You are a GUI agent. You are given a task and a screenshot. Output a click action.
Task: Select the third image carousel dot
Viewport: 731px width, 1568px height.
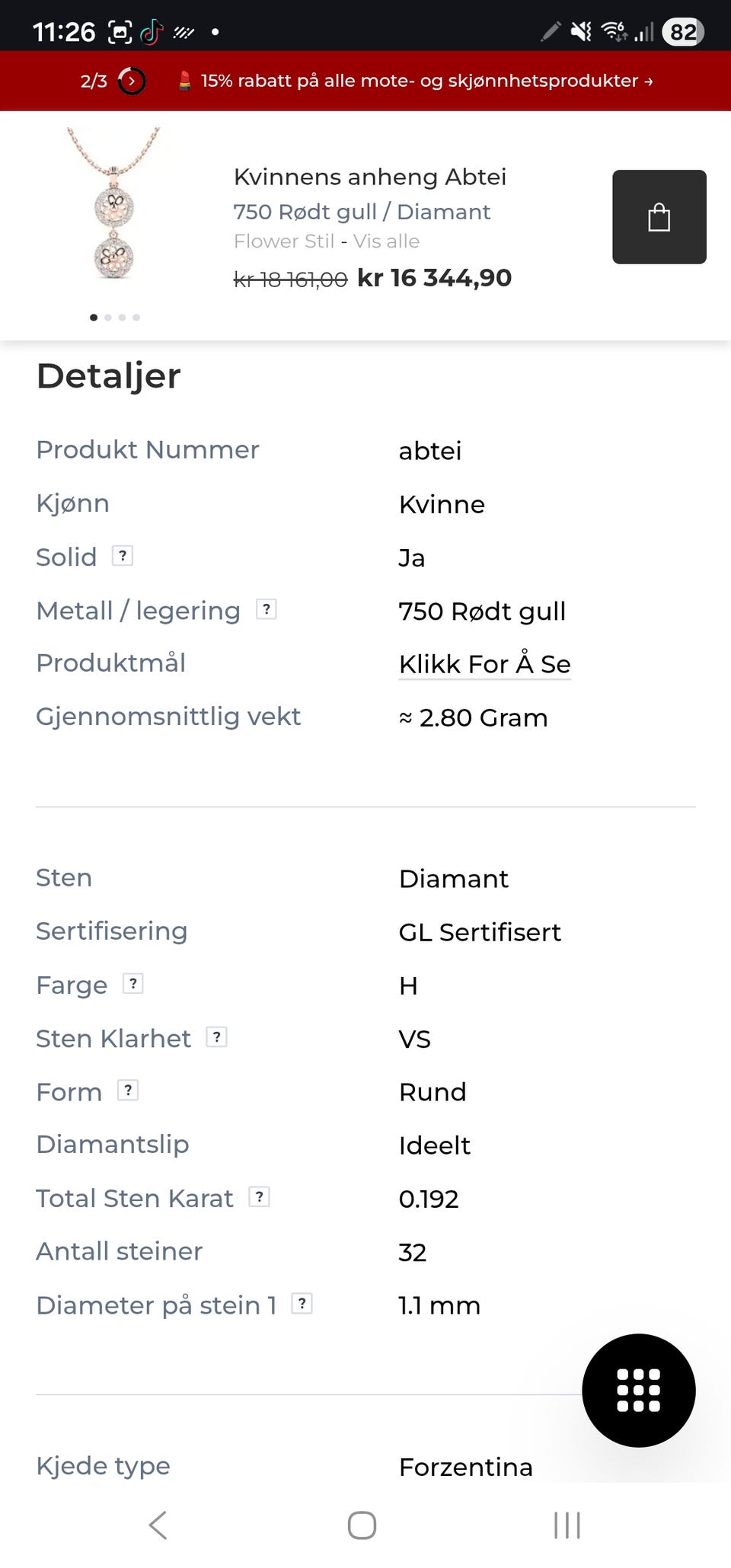[122, 318]
